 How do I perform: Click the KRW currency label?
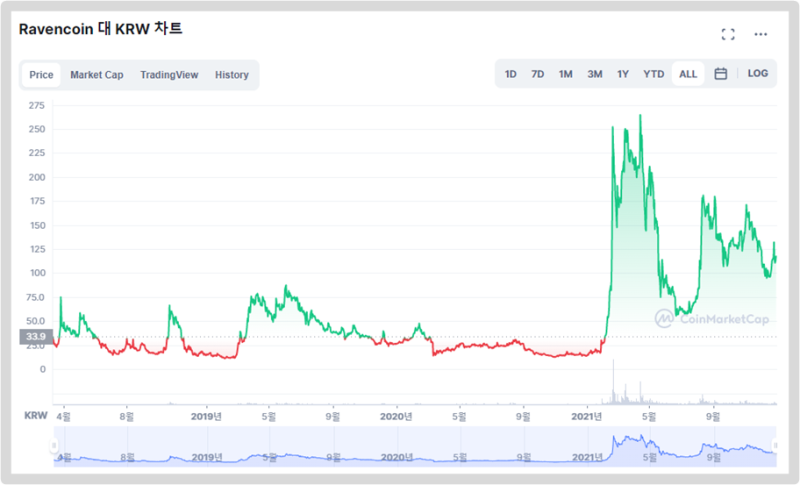tap(36, 416)
